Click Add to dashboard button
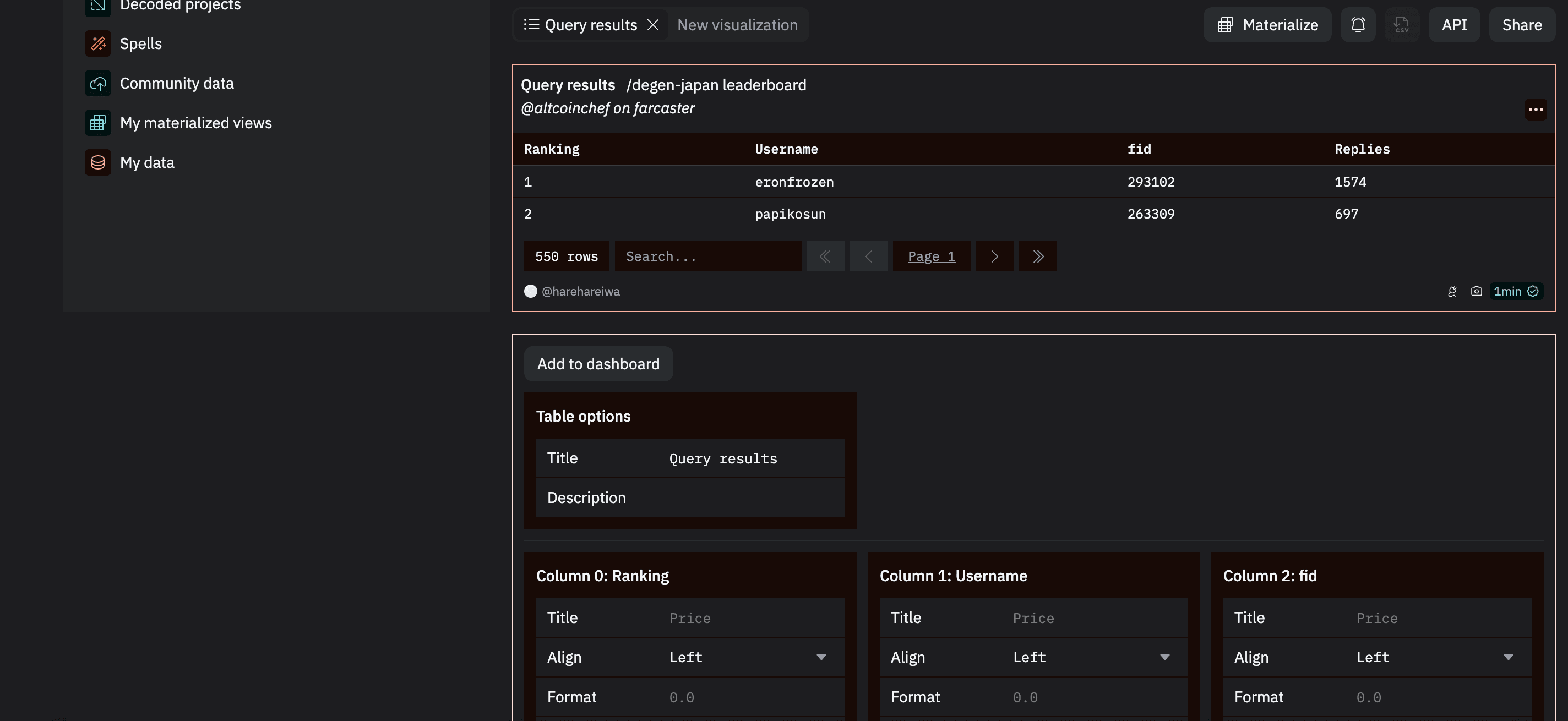This screenshot has width=1568, height=721. (598, 364)
